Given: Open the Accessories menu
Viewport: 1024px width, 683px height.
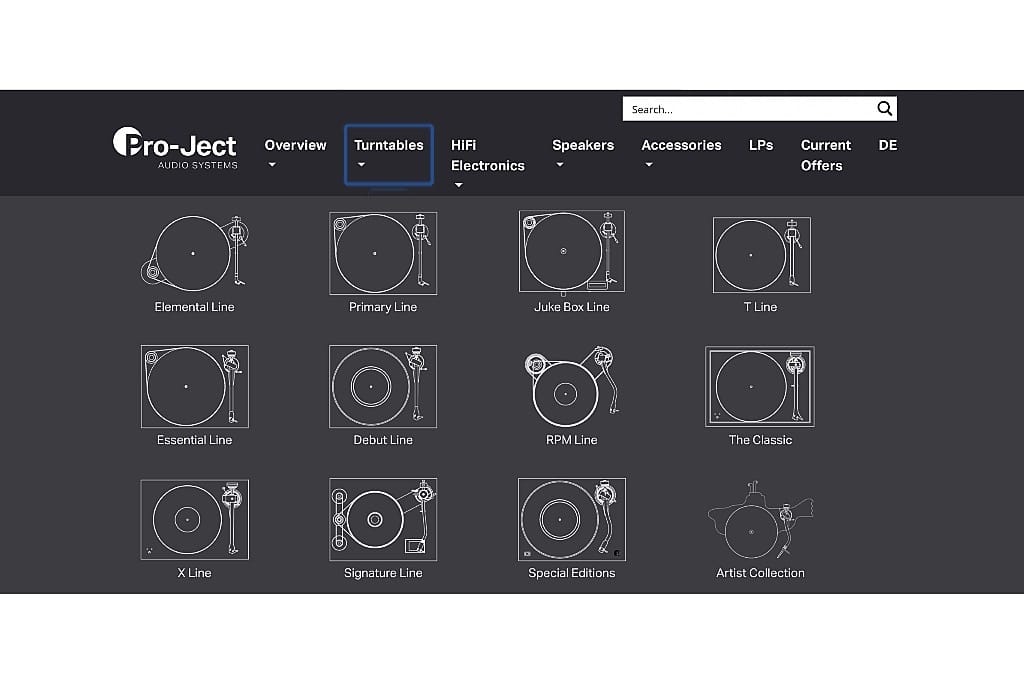Looking at the screenshot, I should click(681, 145).
